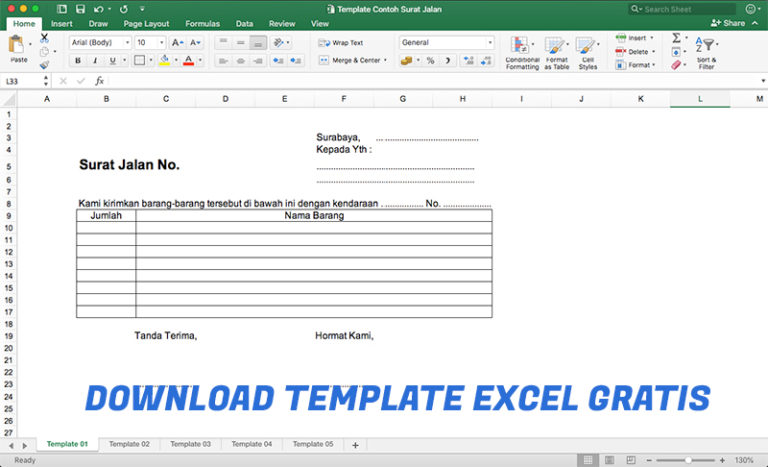
Task: Click the Share button
Action: (x=728, y=23)
